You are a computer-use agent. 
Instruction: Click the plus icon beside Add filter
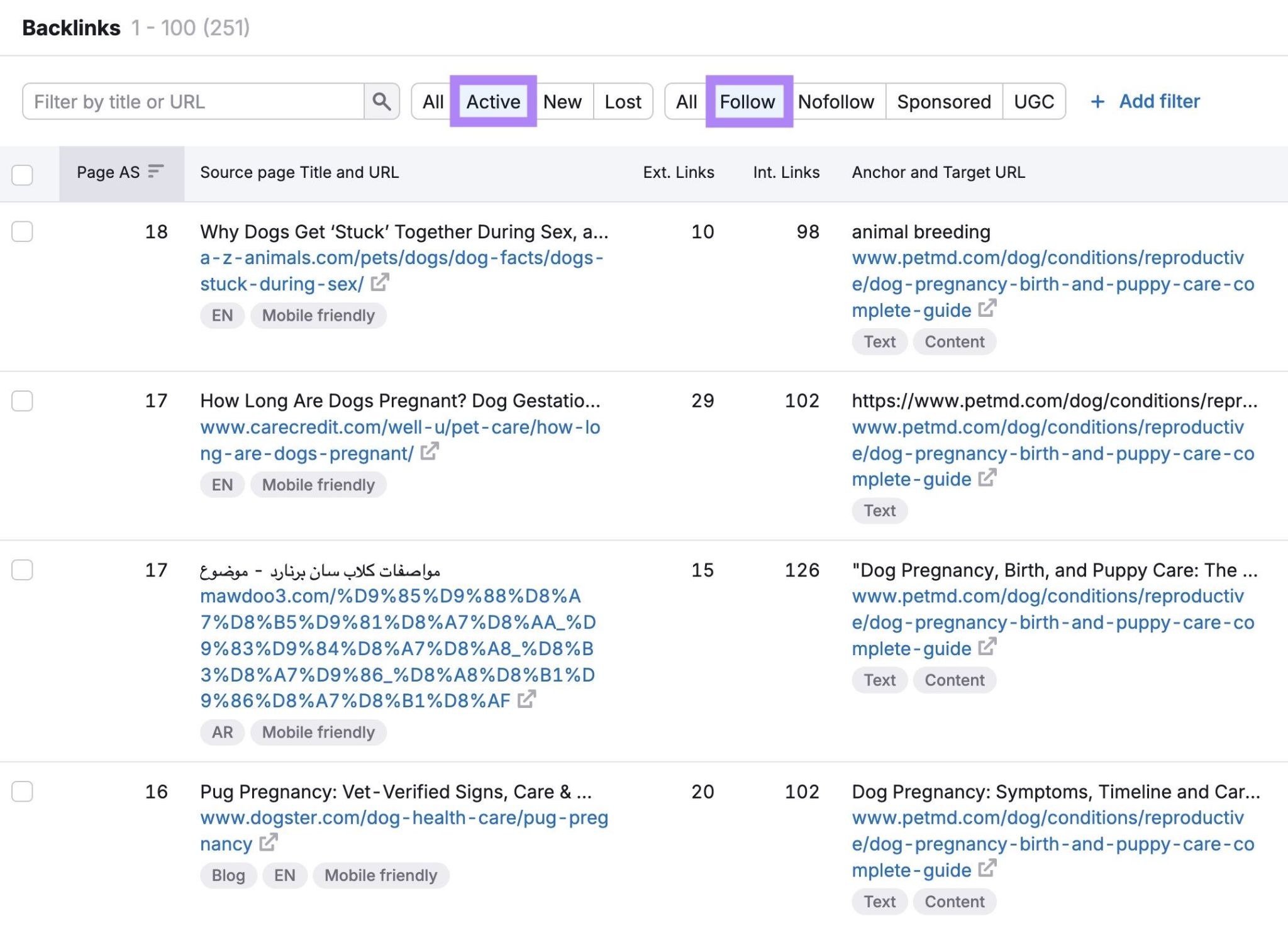click(x=1097, y=101)
